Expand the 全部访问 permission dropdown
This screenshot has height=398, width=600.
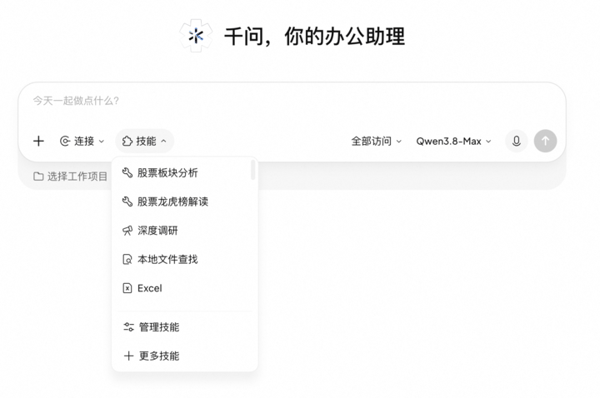pyautogui.click(x=376, y=141)
